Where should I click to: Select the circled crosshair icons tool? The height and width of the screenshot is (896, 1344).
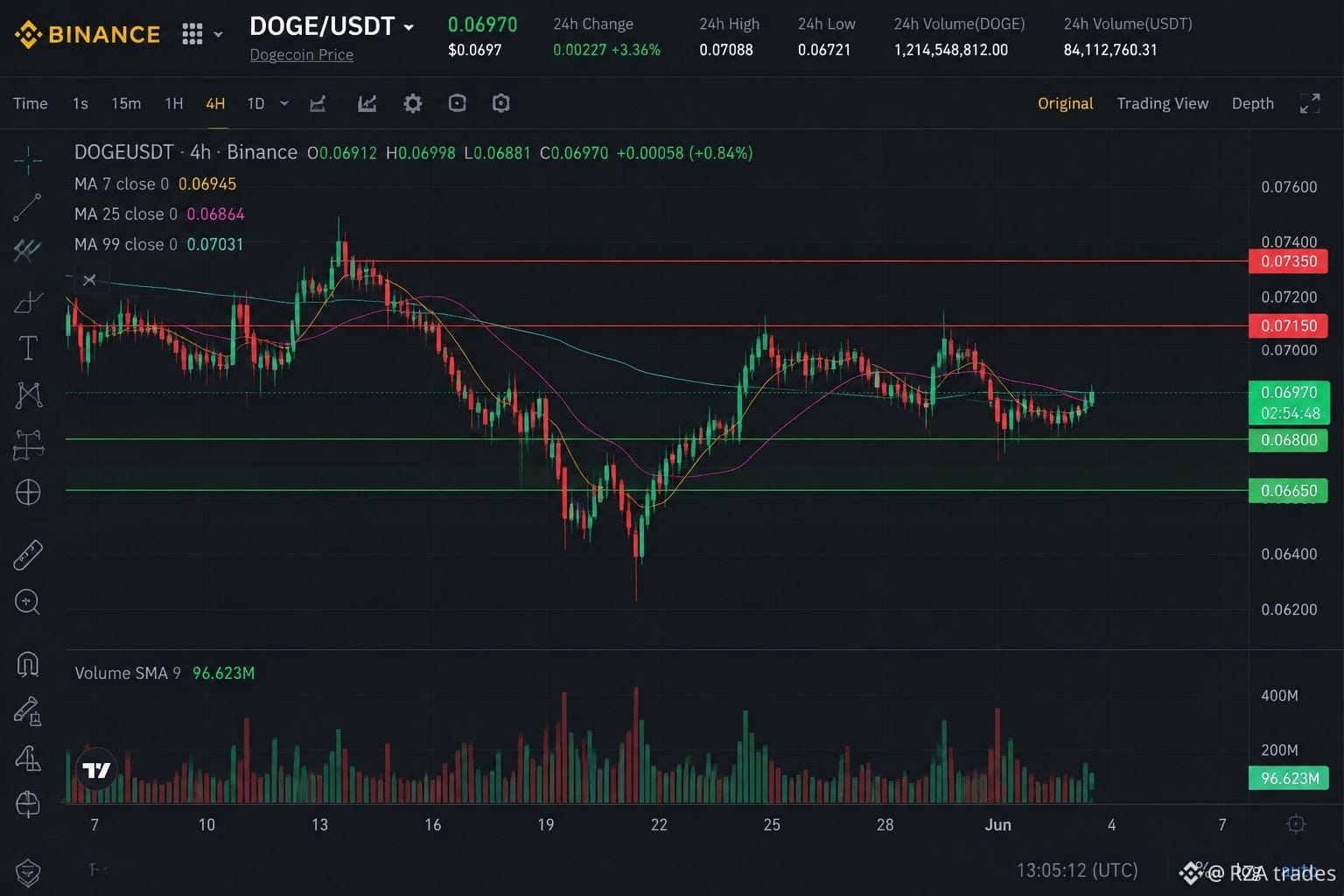click(28, 493)
